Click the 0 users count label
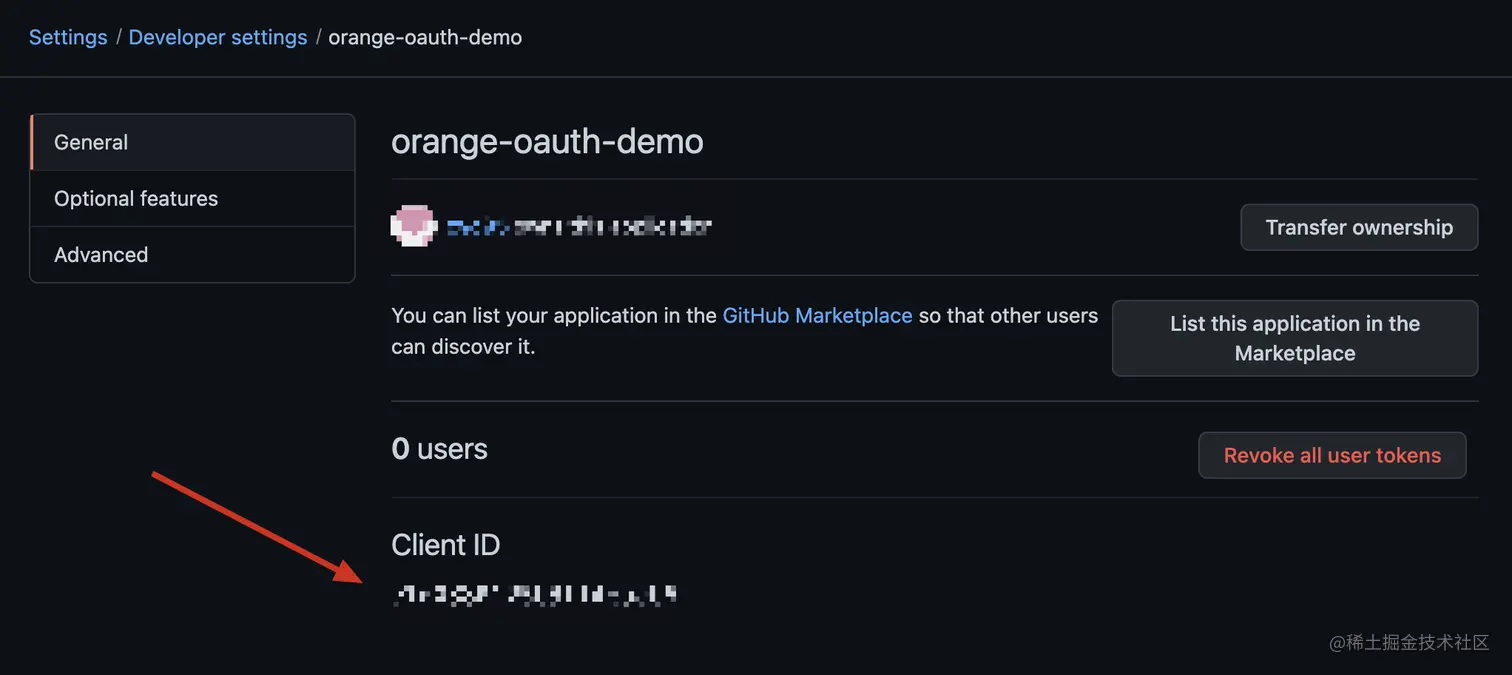 pos(439,449)
